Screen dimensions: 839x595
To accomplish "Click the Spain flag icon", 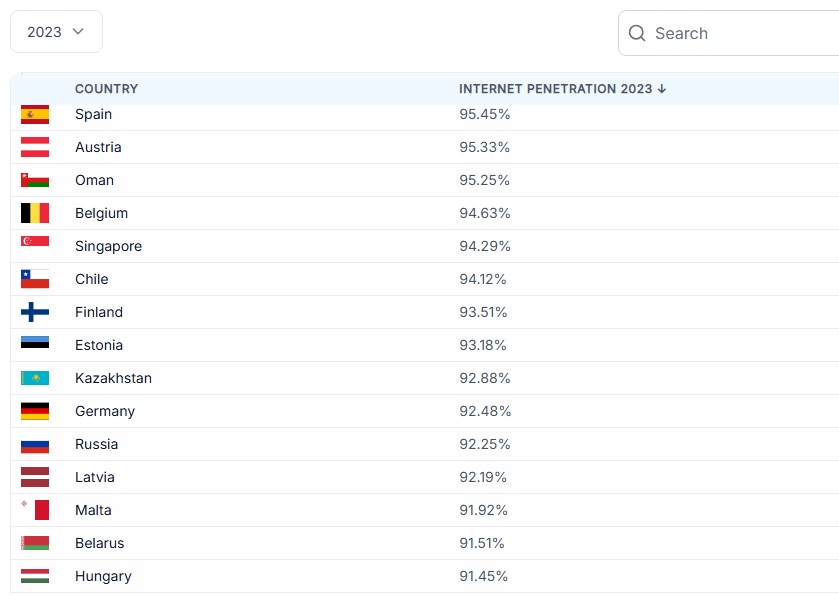I will pos(35,114).
